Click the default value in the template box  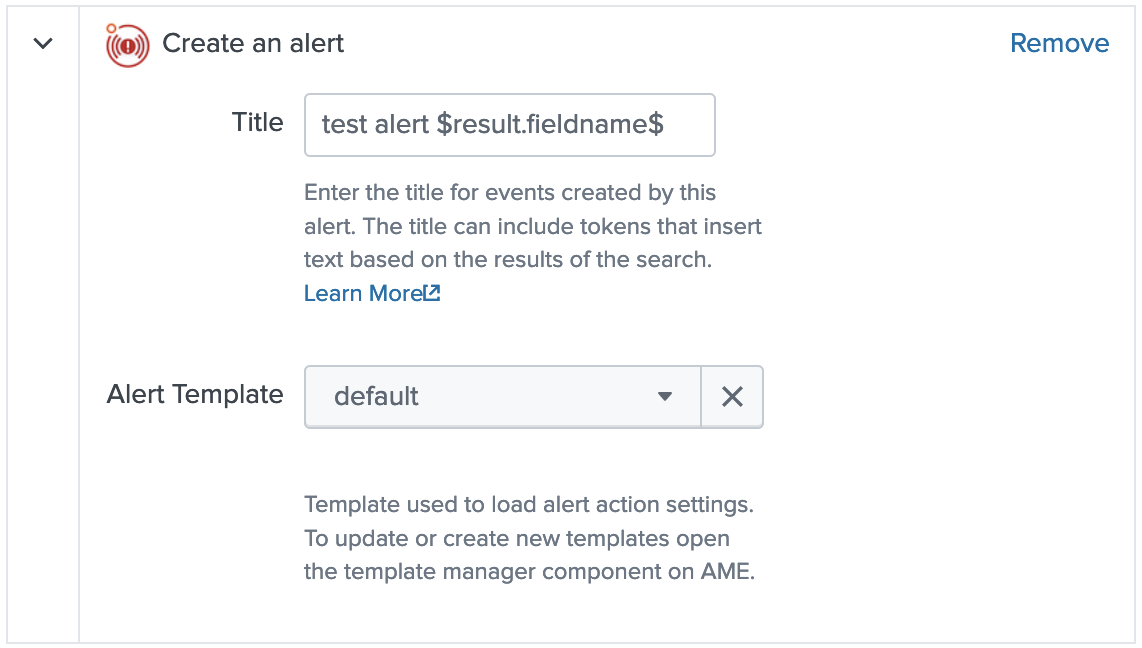(378, 396)
